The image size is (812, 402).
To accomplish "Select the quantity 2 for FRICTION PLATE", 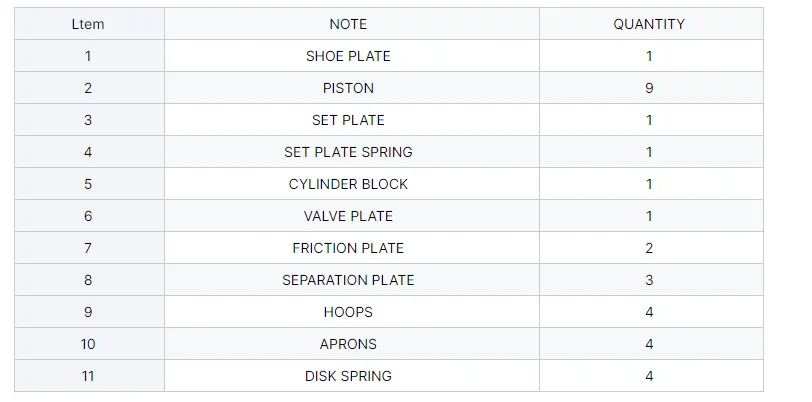I will [x=651, y=248].
